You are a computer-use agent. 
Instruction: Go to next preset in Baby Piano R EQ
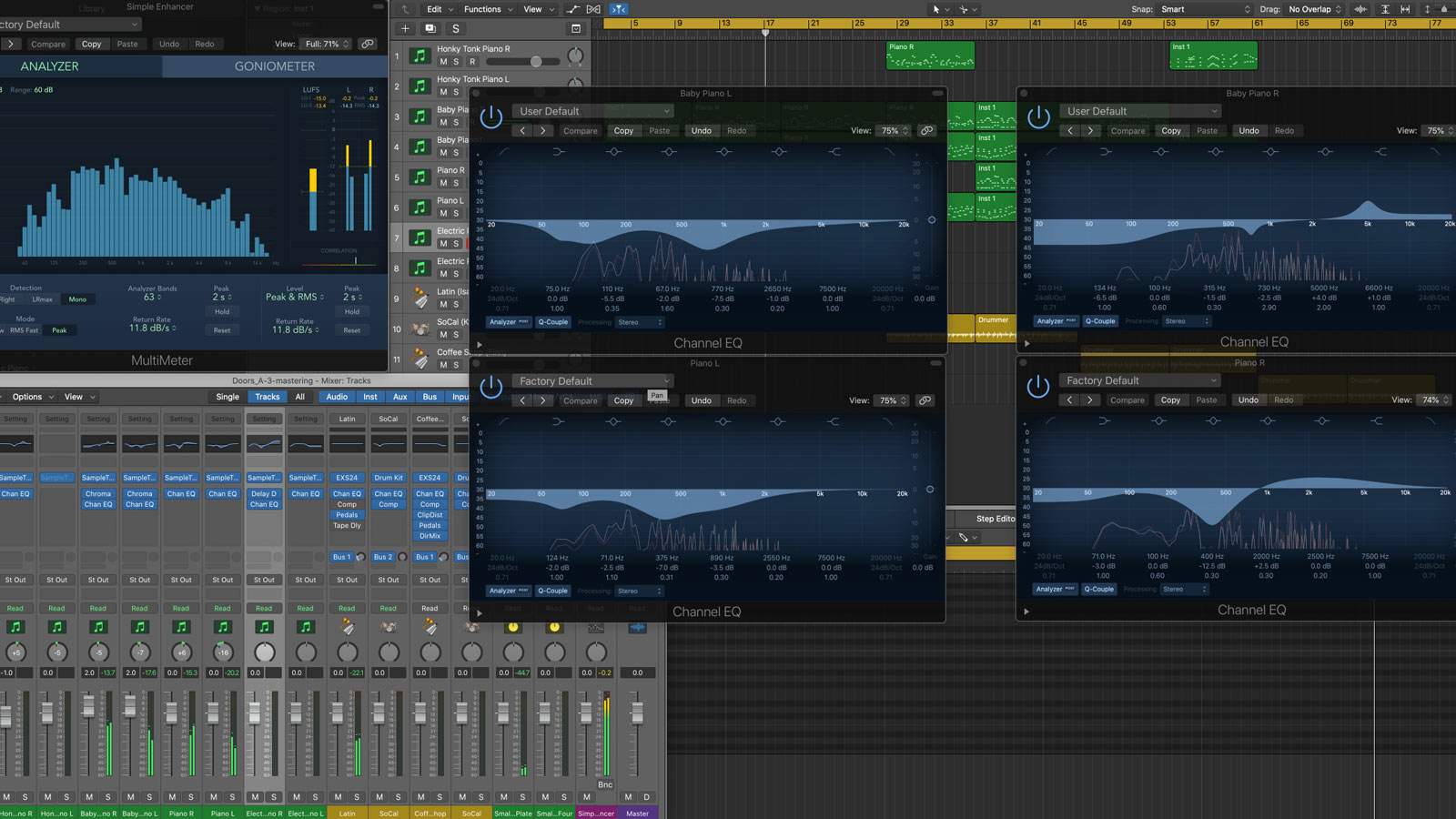(1089, 131)
